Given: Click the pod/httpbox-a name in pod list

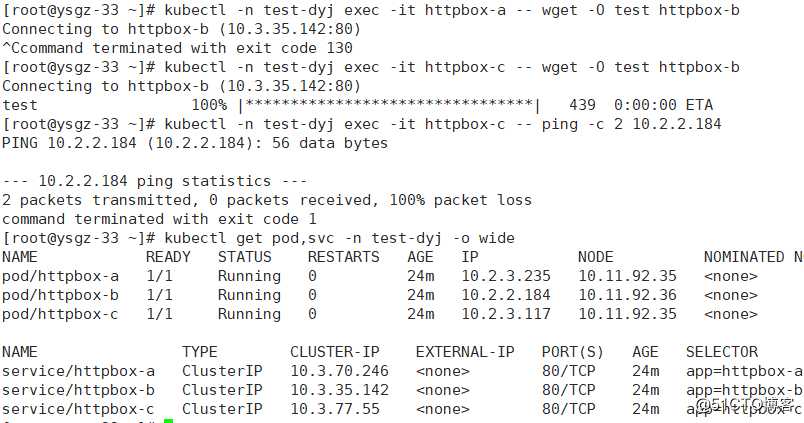Looking at the screenshot, I should (61, 276).
